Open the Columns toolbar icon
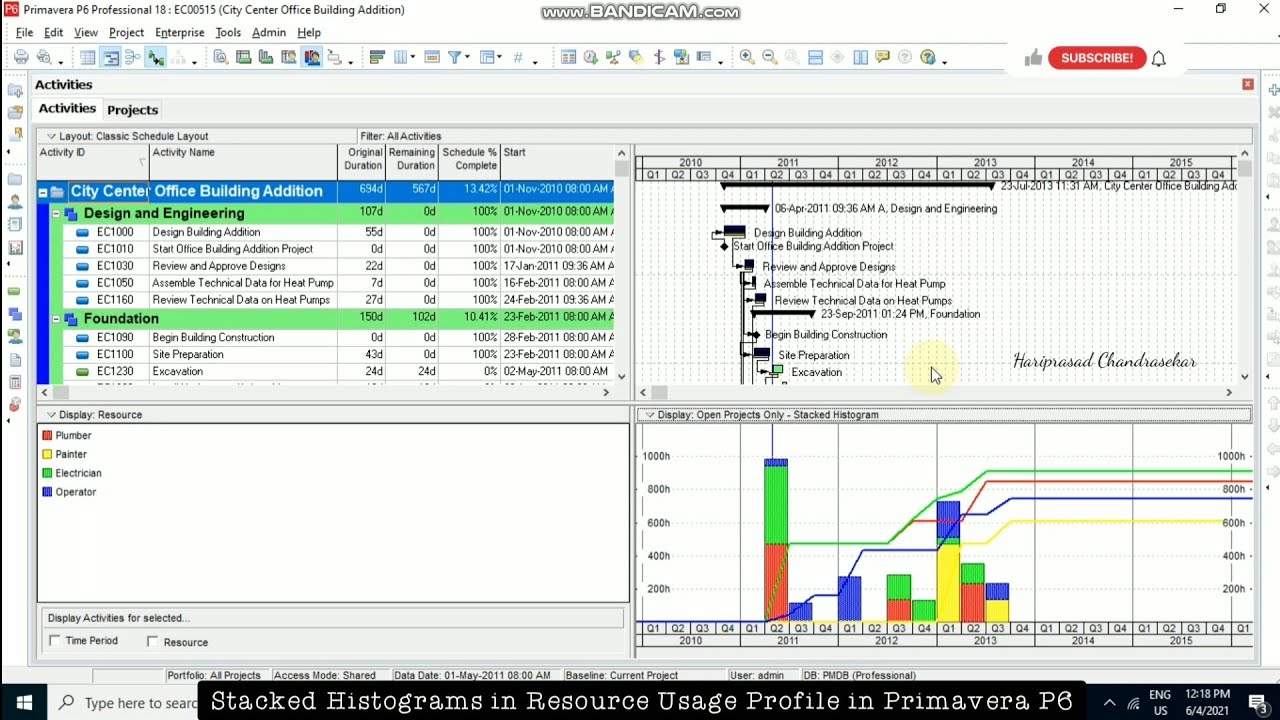Image resolution: width=1280 pixels, height=720 pixels. point(402,57)
